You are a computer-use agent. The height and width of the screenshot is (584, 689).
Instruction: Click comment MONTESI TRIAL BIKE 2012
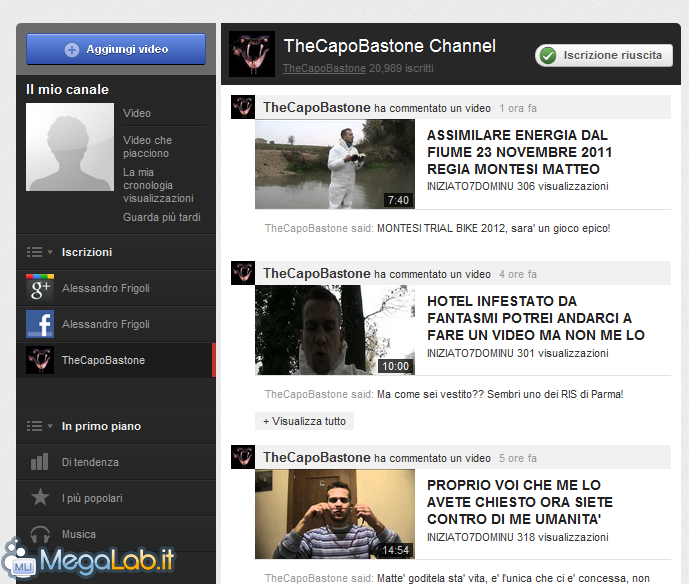[x=493, y=229]
